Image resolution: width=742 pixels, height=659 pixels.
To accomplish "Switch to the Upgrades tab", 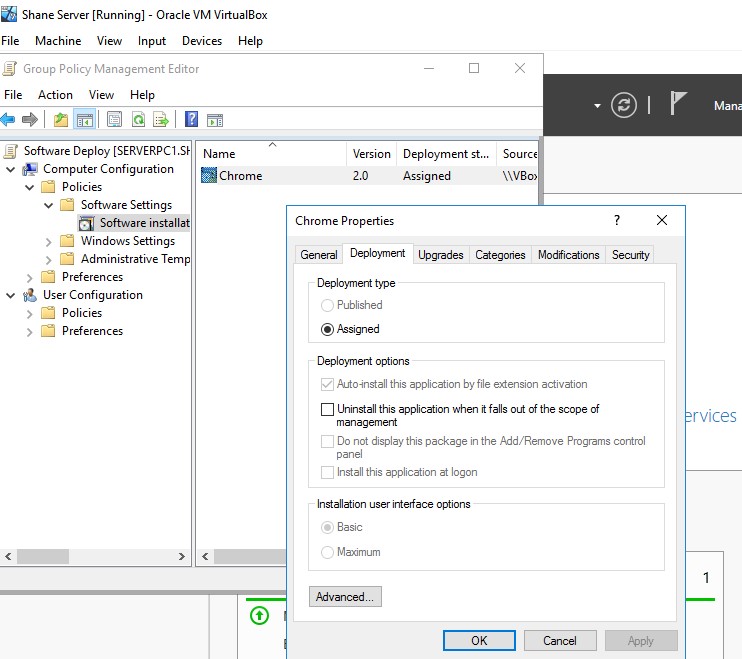I will [441, 255].
